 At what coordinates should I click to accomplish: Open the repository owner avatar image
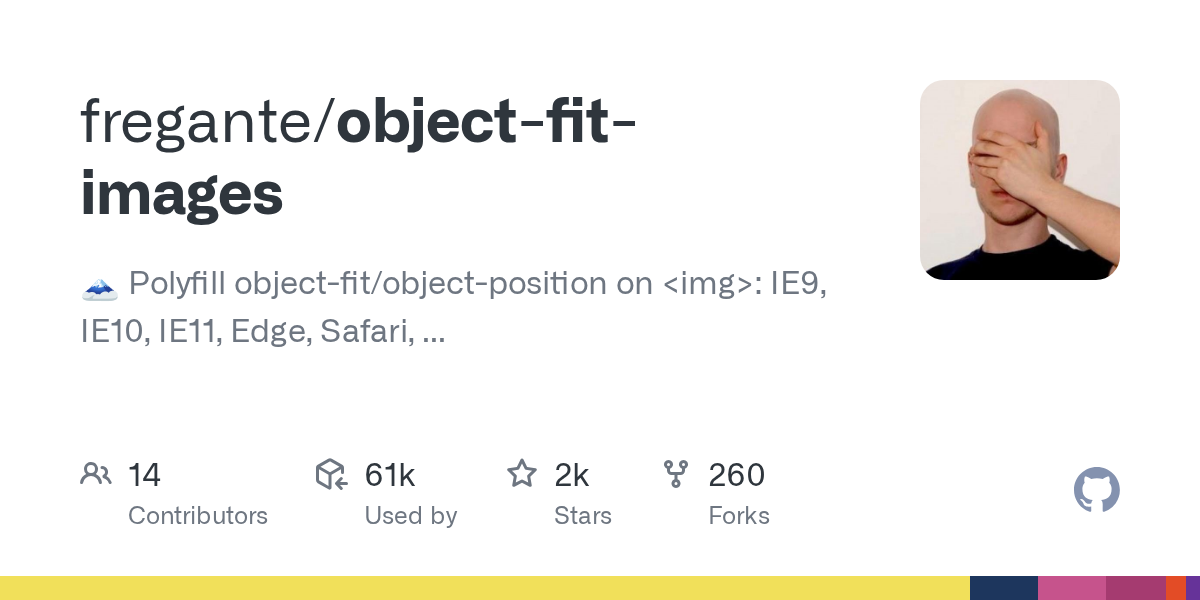[x=1019, y=180]
